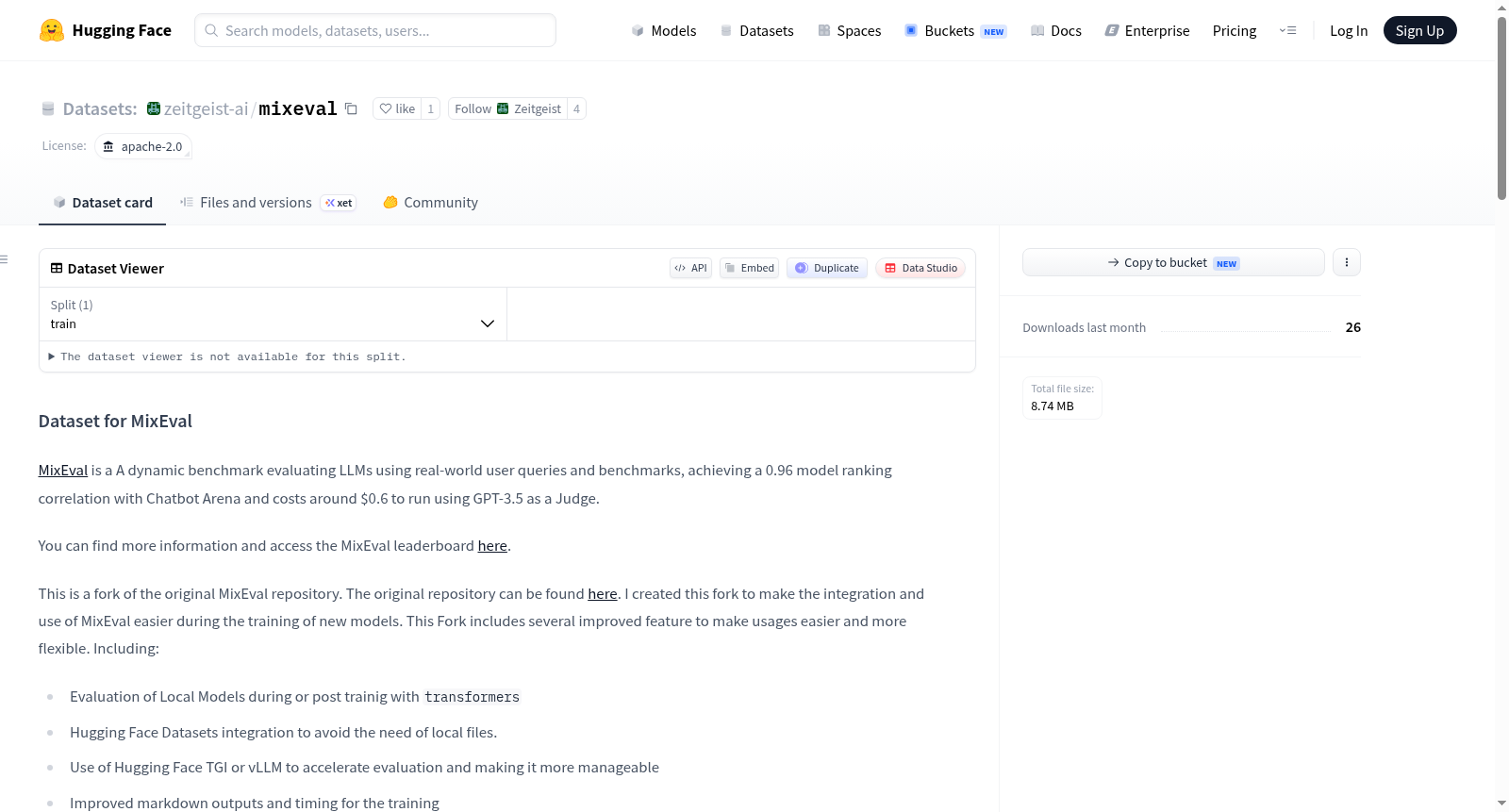Open the MixEval link in the description

click(63, 470)
